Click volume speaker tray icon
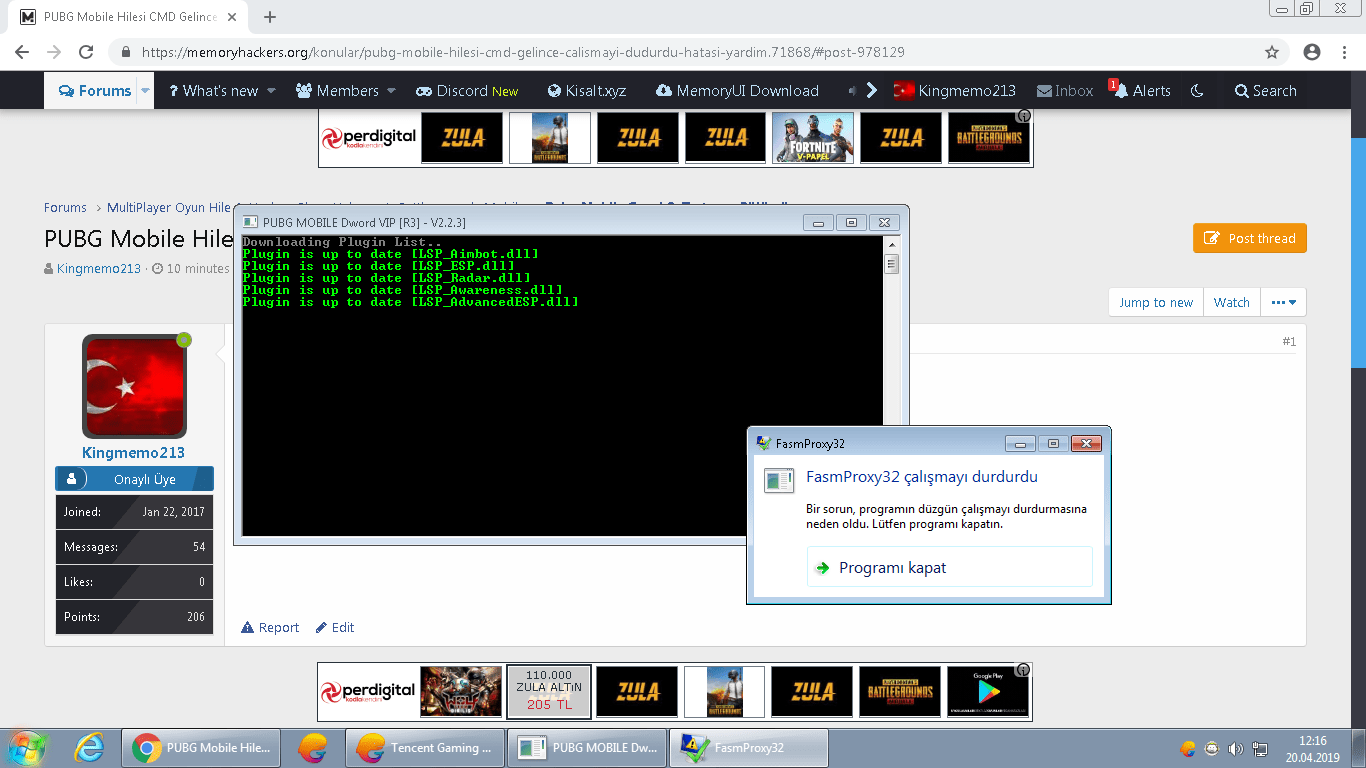This screenshot has width=1366, height=768. [1236, 748]
